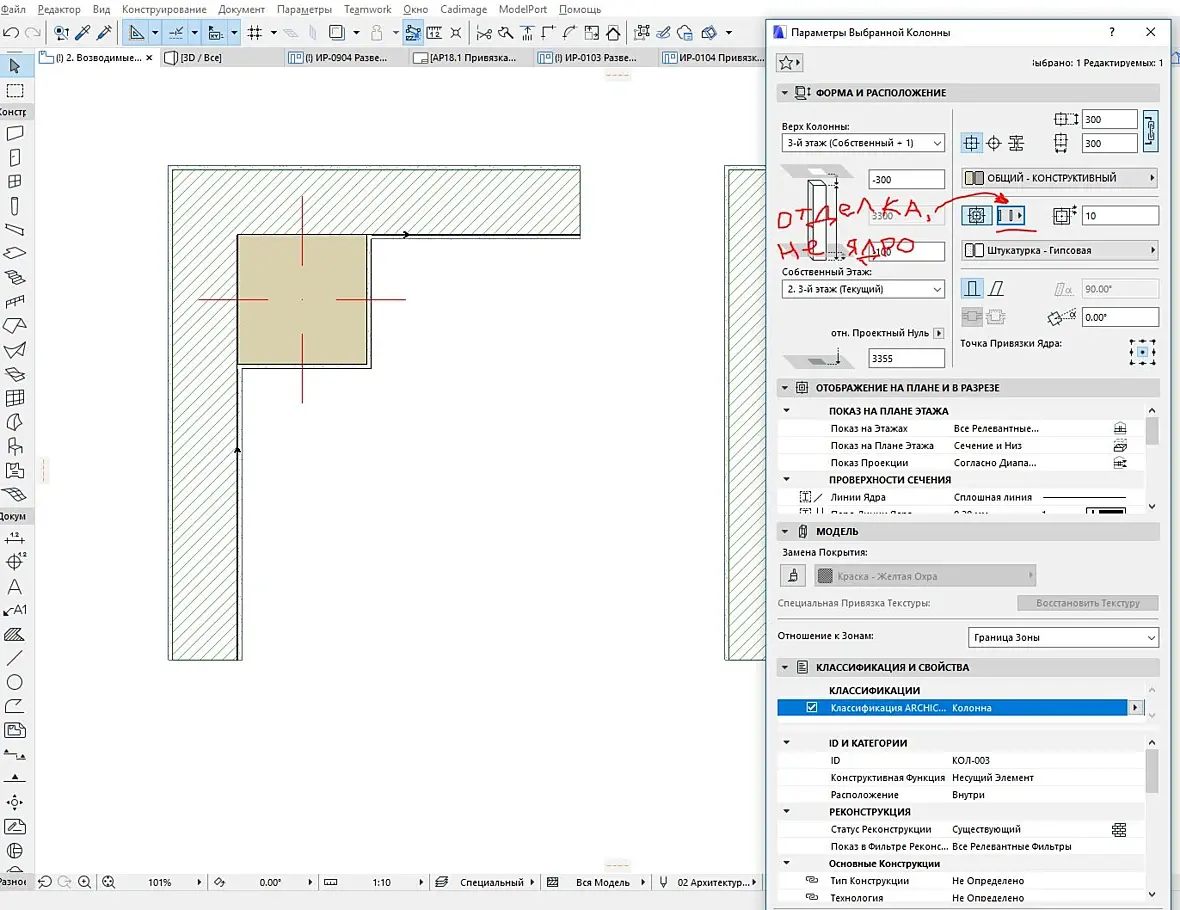
Task: Pick the Circle/Arc tool in toolbox
Action: (x=15, y=683)
